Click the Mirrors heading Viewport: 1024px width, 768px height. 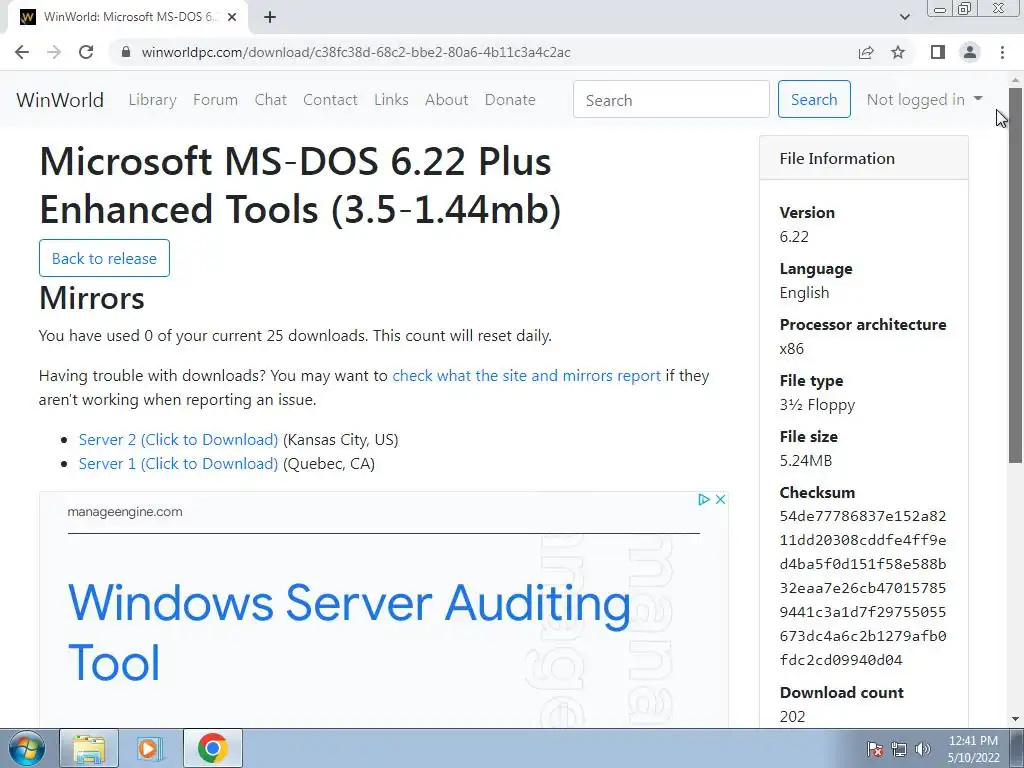91,298
